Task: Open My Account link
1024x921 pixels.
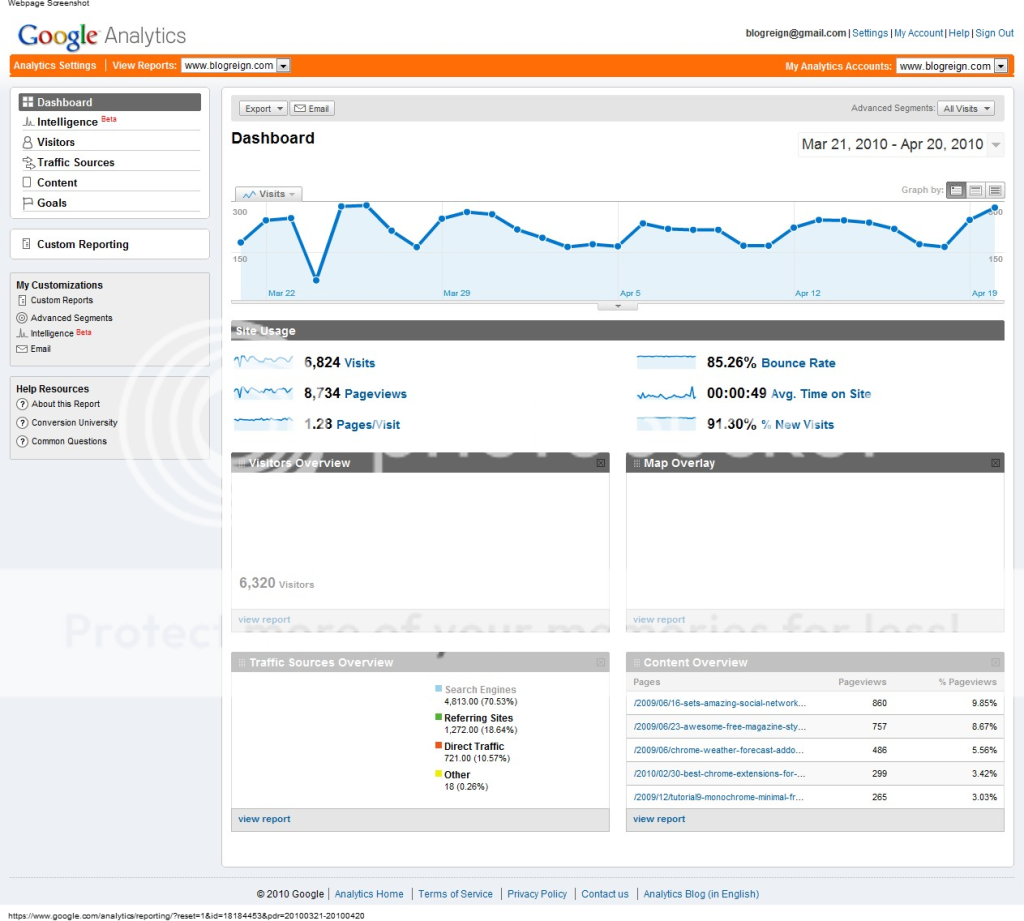Action: (918, 33)
